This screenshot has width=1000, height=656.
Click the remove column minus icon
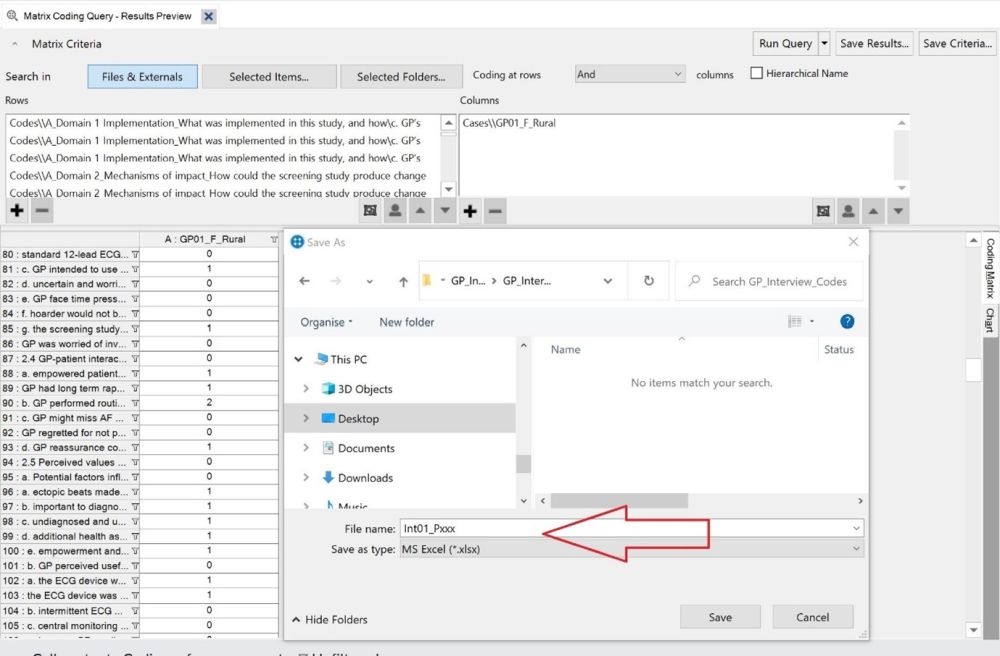[495, 211]
